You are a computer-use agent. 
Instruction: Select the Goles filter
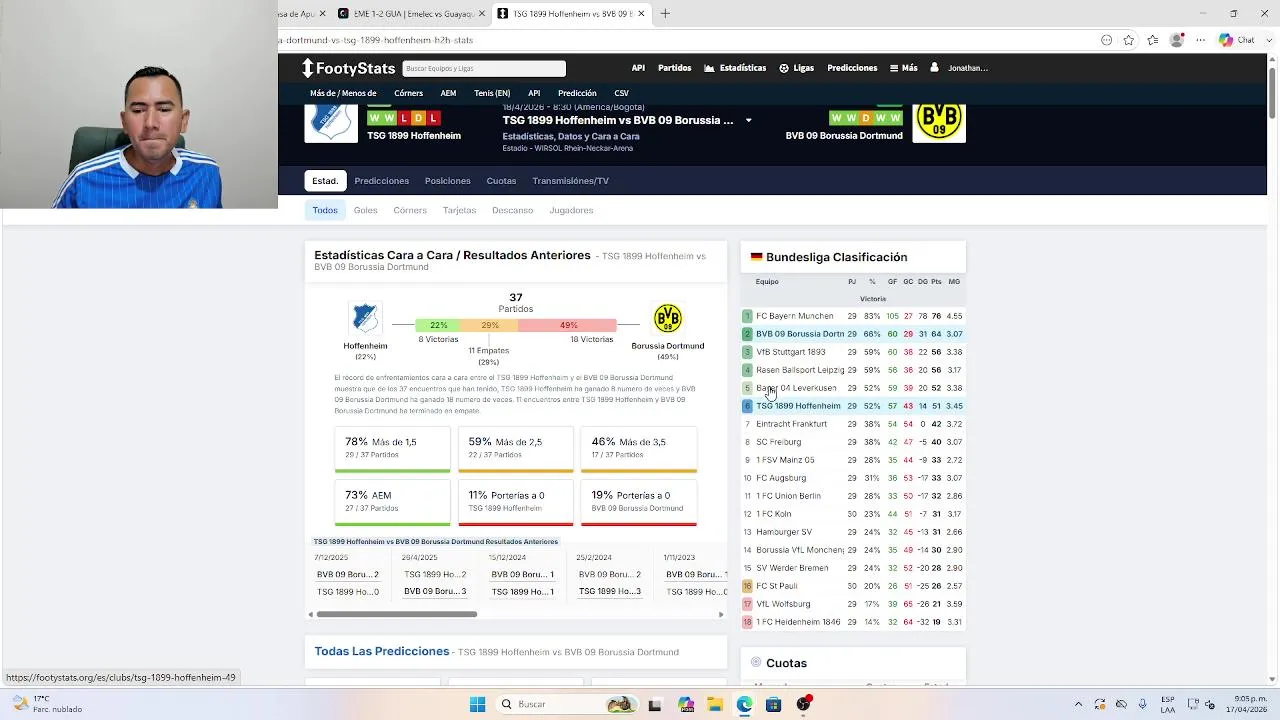[x=365, y=210]
